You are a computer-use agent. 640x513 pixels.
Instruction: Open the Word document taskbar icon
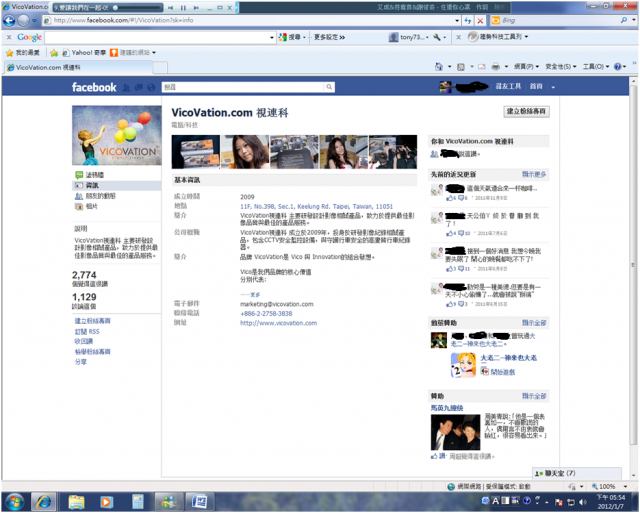(200, 502)
